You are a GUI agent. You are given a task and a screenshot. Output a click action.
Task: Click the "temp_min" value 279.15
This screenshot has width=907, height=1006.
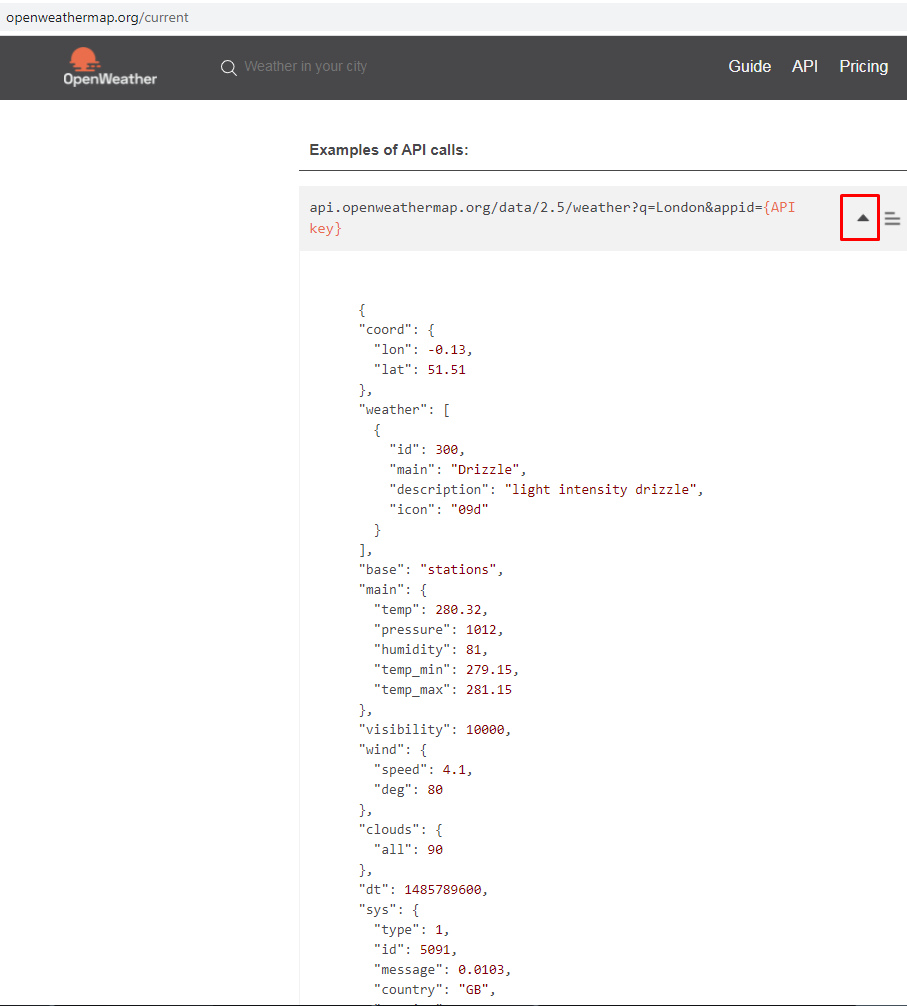tap(489, 670)
